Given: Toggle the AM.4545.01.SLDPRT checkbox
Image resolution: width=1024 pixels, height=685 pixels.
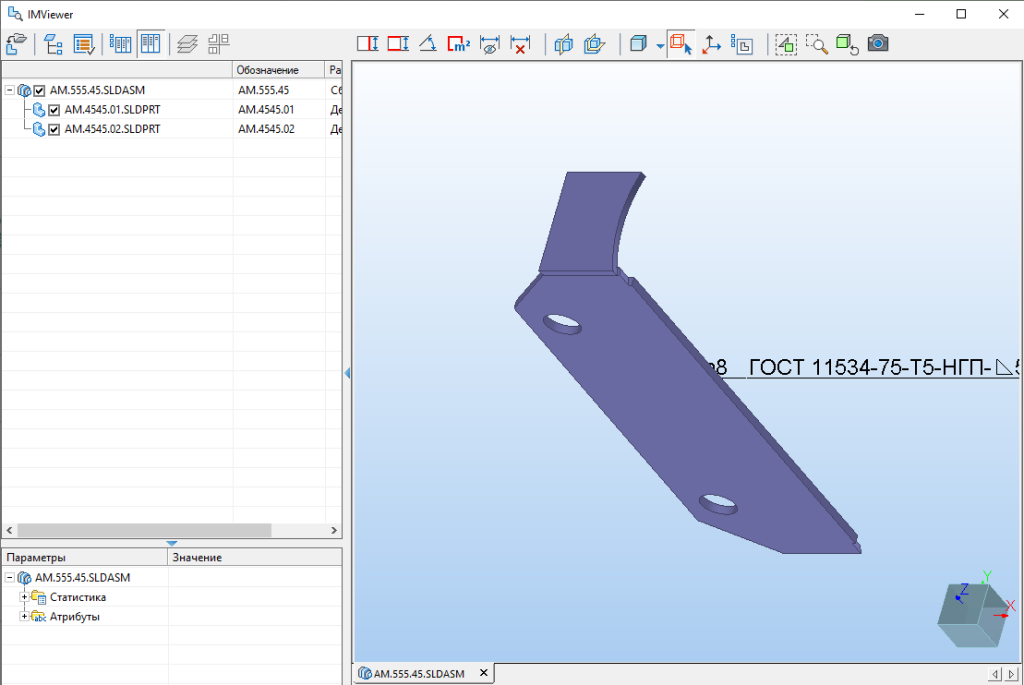Looking at the screenshot, I should tap(55, 110).
